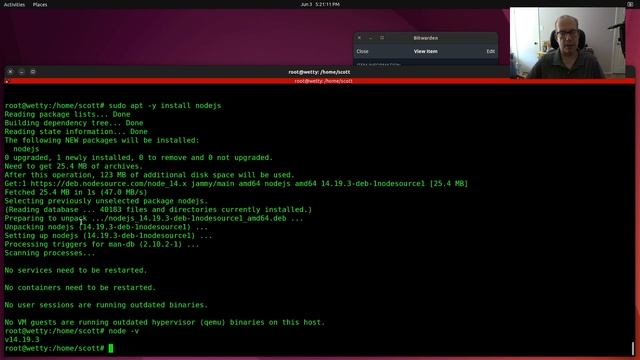Click the terminal scrollbar handle
The image size is (640, 360).
pos(633,348)
